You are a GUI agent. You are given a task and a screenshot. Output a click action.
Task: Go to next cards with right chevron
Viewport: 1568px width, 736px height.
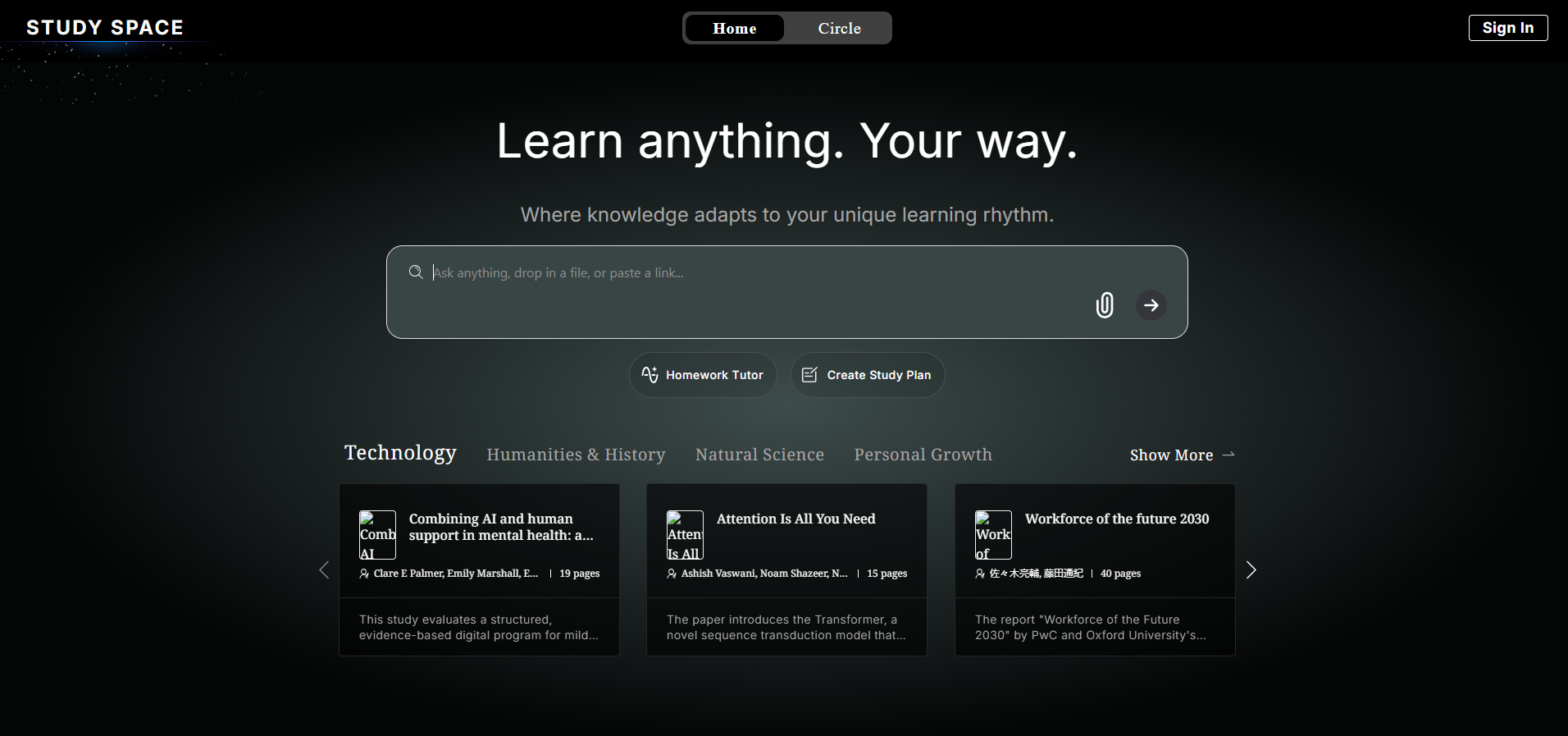click(1251, 570)
